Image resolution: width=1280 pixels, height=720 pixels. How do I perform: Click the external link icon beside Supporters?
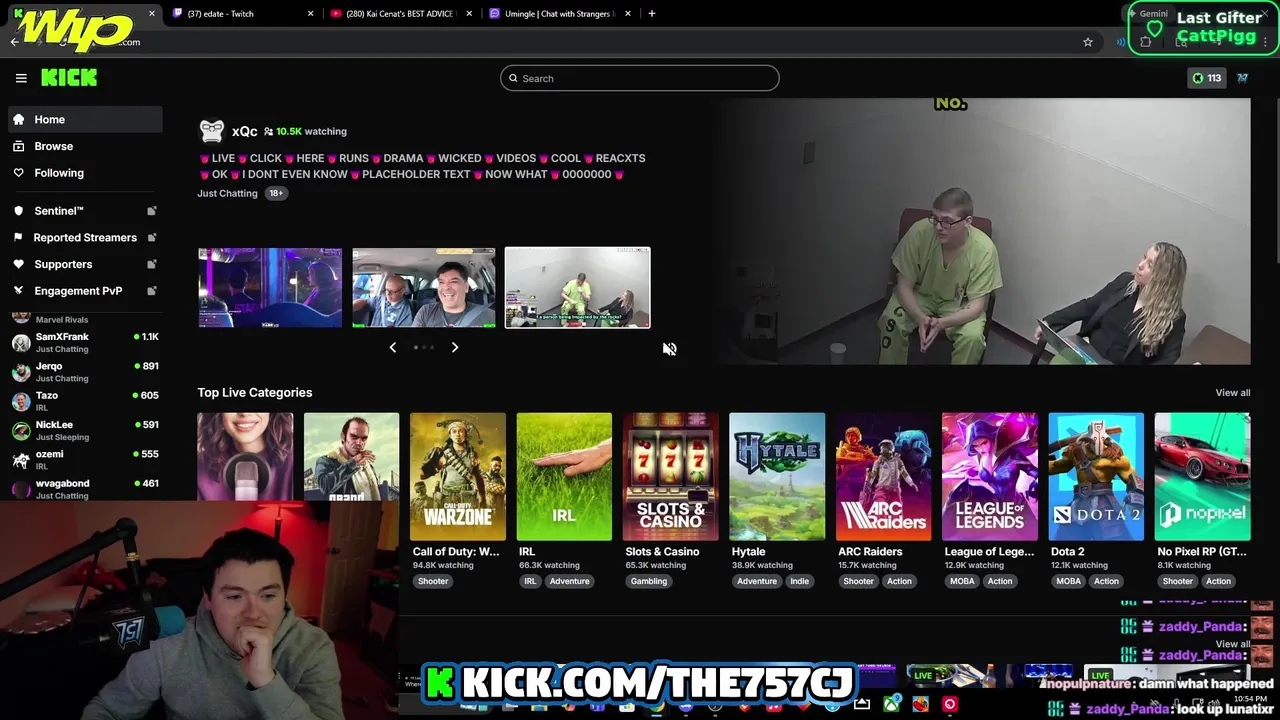coord(152,264)
